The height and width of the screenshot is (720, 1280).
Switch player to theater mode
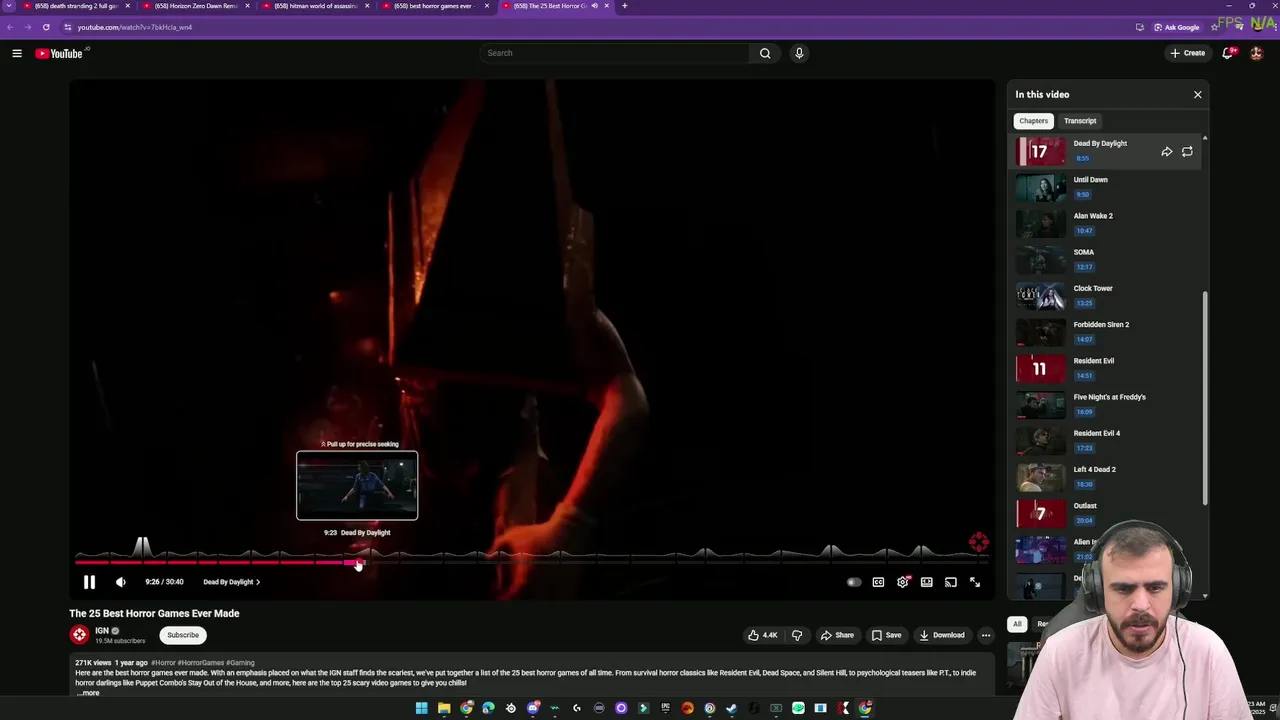coord(927,582)
